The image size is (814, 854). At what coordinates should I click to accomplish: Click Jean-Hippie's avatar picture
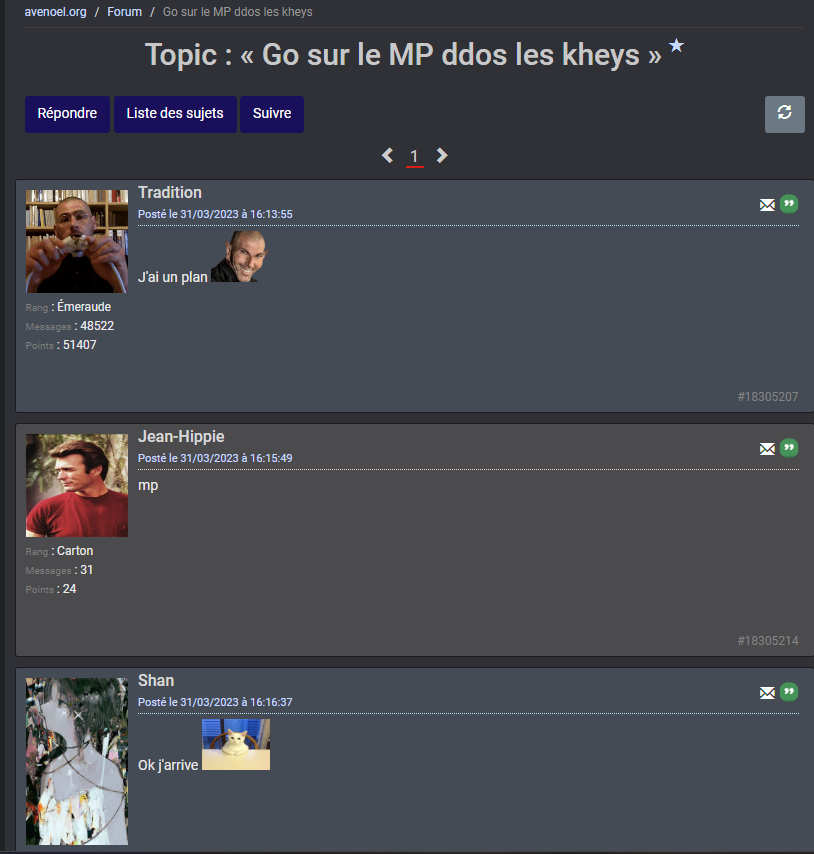[77, 485]
